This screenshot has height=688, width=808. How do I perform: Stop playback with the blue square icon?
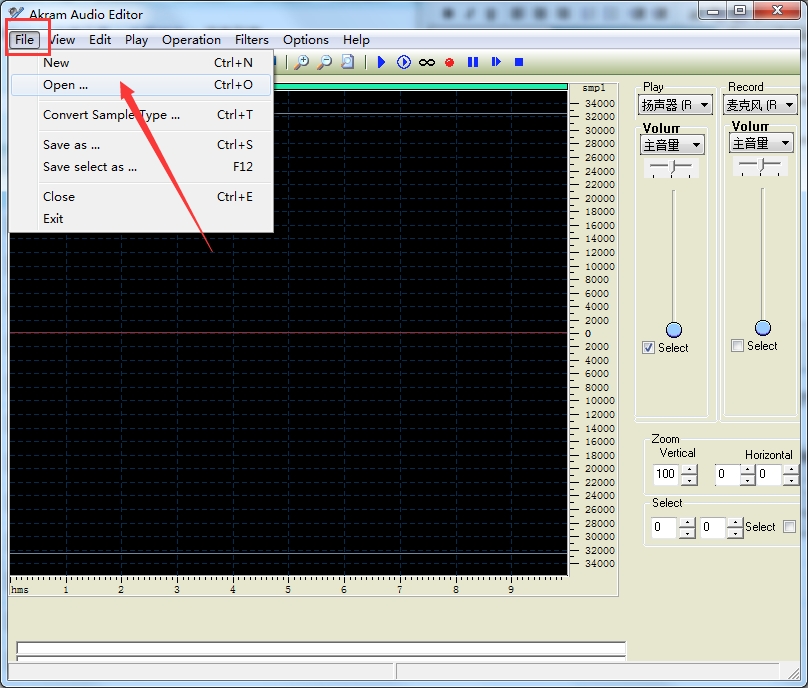tap(519, 62)
